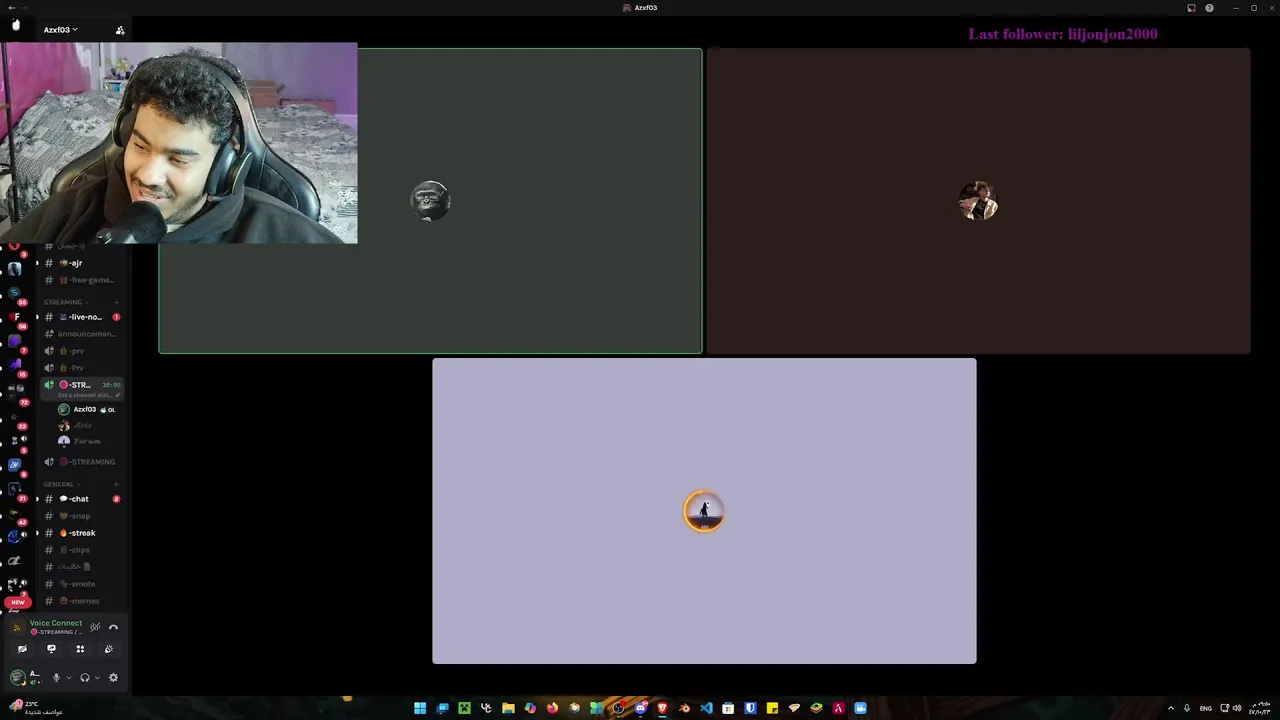Open the -ajr text channel
Screen dimensions: 1280x720
pyautogui.click(x=80, y=263)
